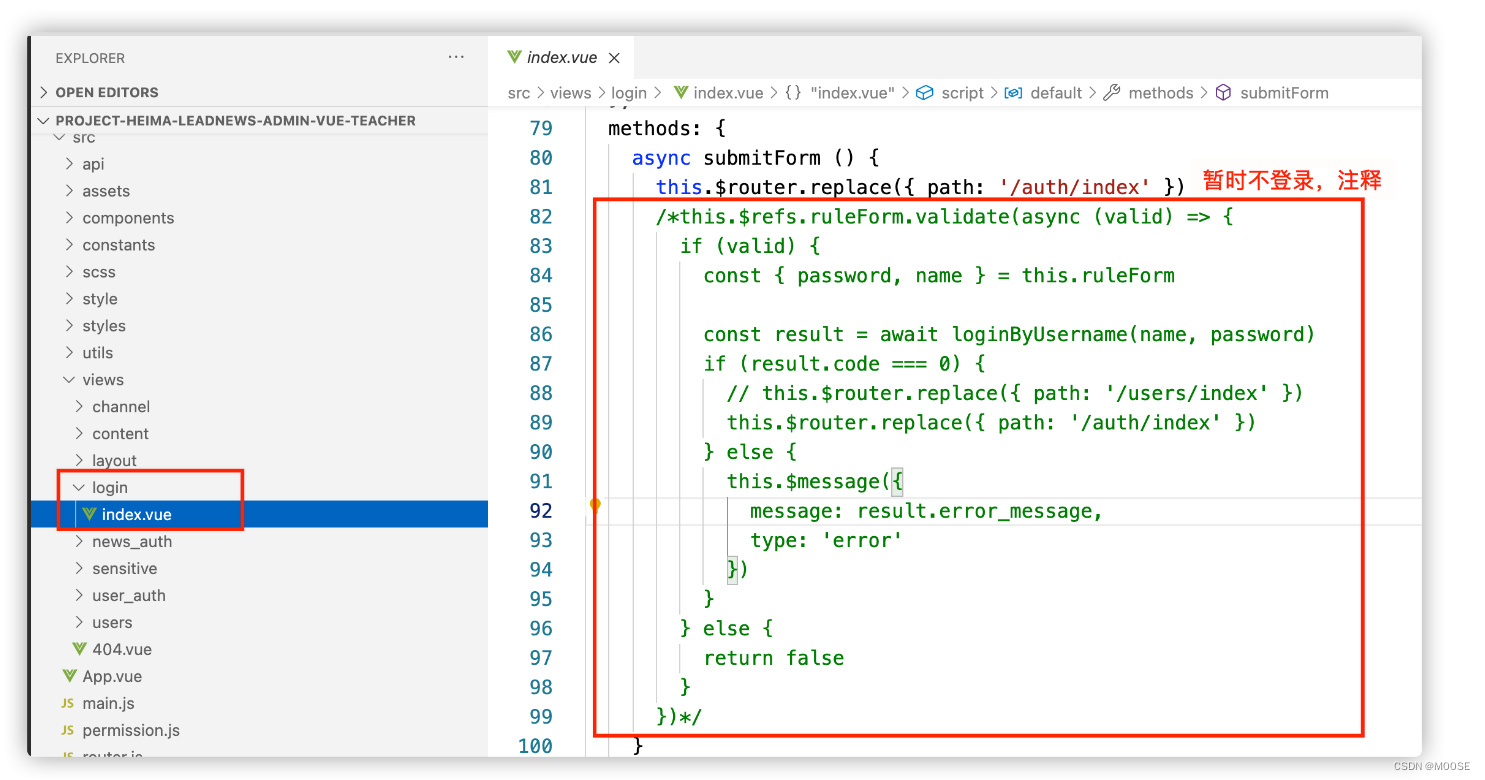Screen dimensions: 1485x780
Task: Expand the OPEN EDITORS section
Action: point(44,91)
